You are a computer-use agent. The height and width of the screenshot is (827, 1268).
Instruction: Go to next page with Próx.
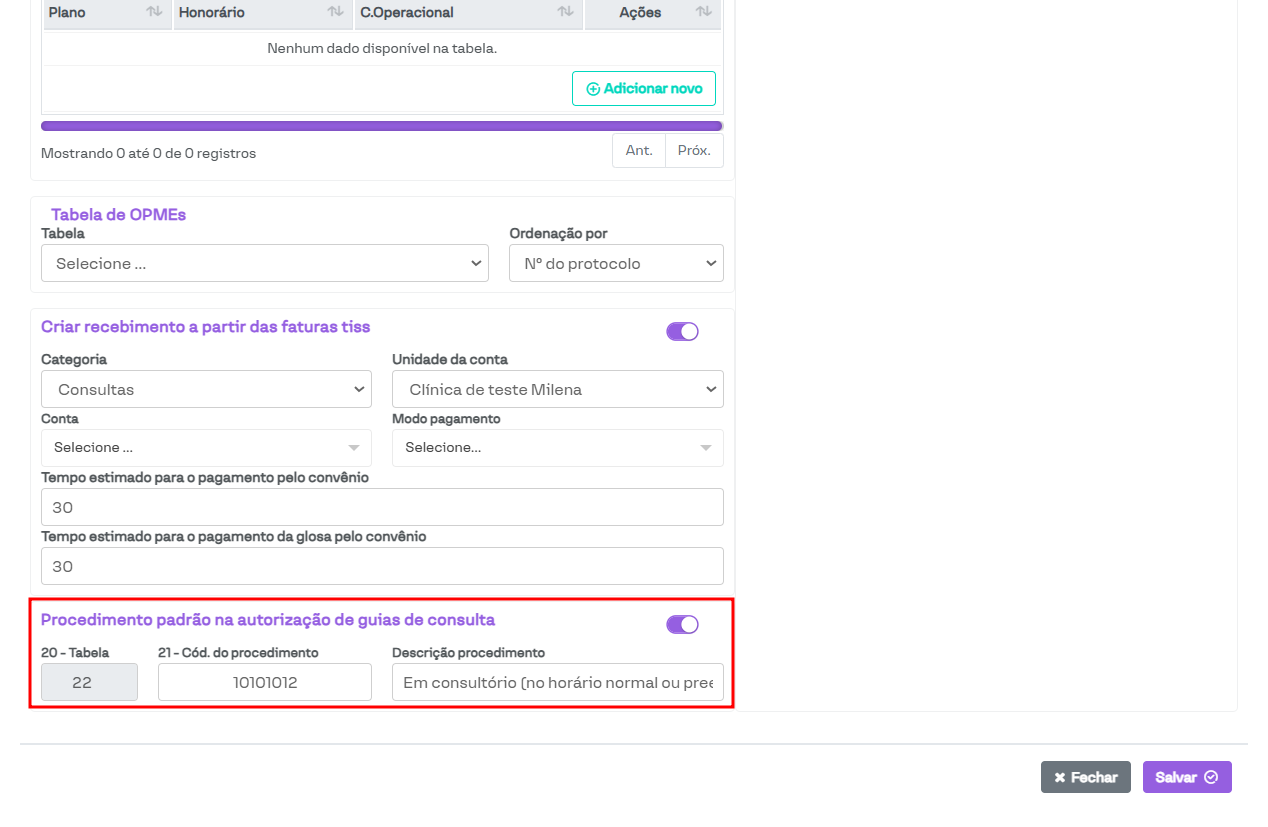[694, 150]
